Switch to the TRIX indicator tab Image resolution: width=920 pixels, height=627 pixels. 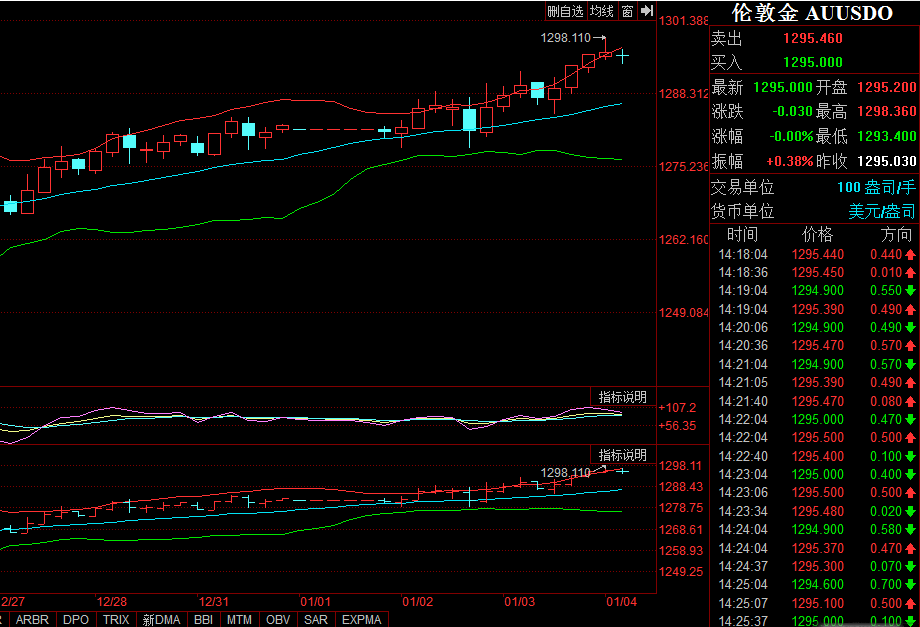(x=116, y=619)
